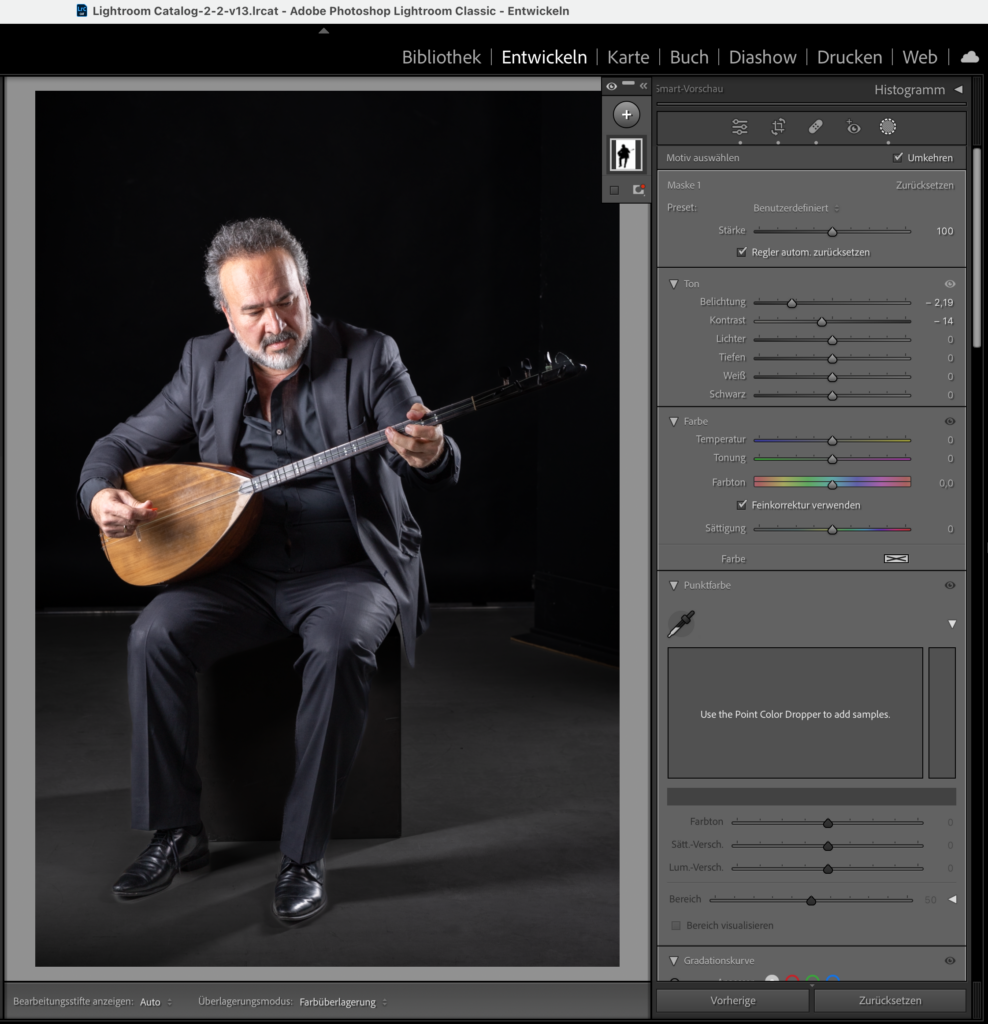This screenshot has height=1024, width=988.
Task: Click the Sättigung slider handle
Action: (832, 530)
